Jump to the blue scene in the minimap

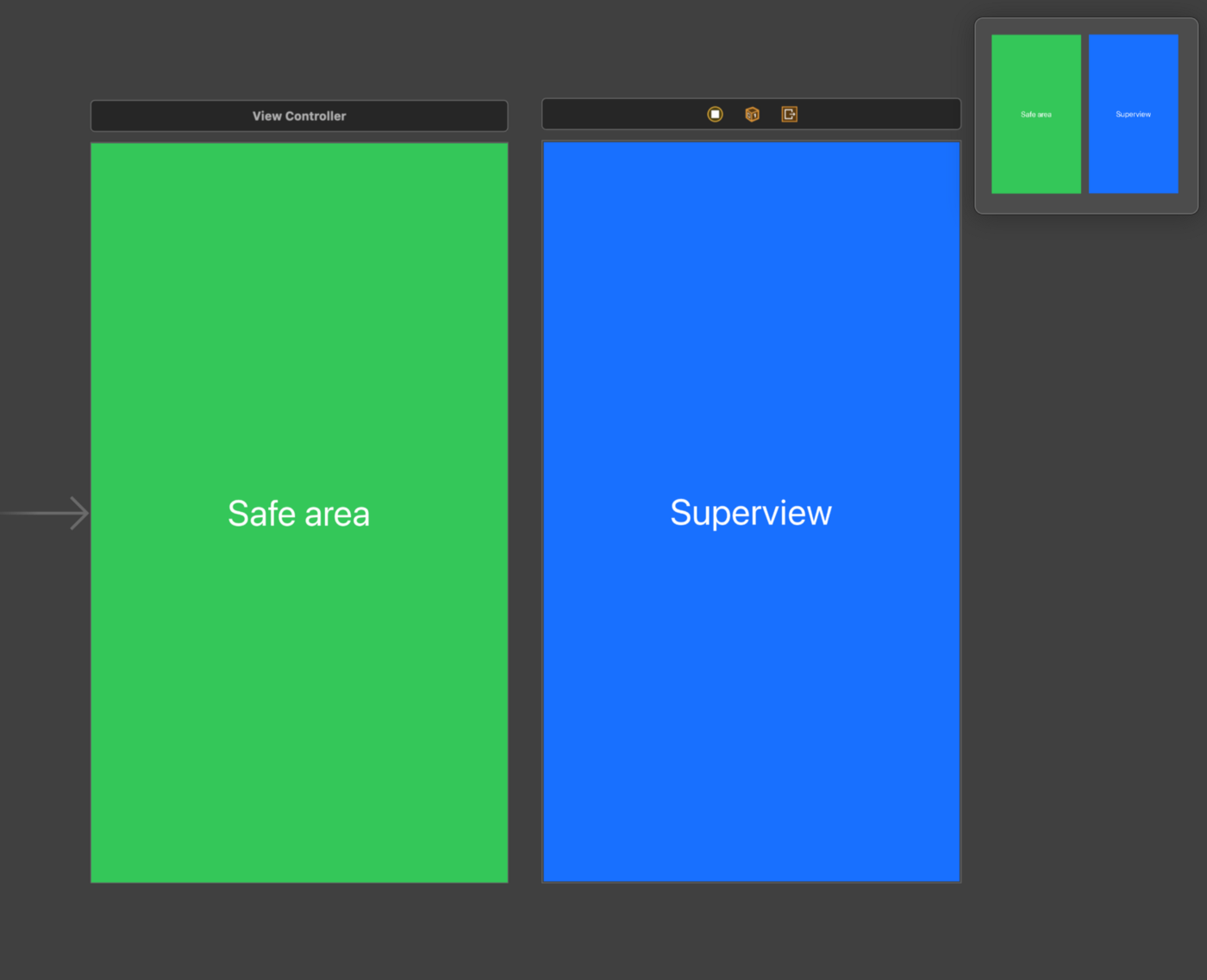coord(1133,114)
